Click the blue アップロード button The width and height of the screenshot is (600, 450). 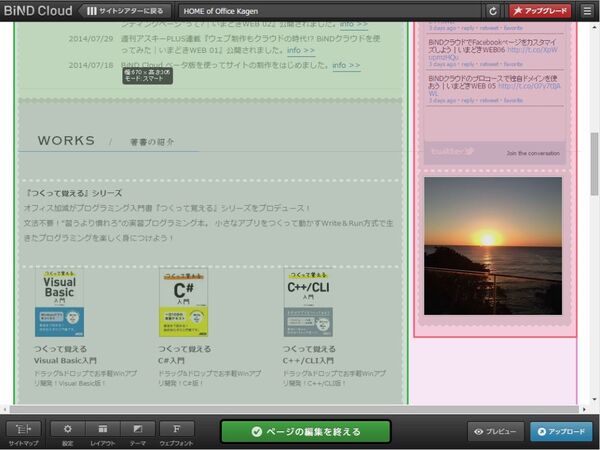561,432
